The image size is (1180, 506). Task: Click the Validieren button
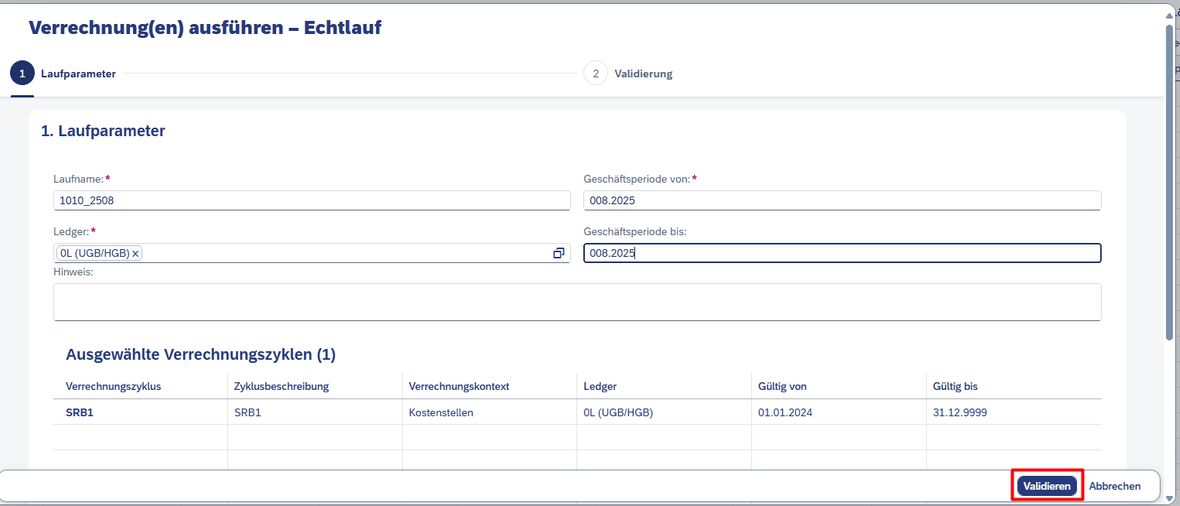1047,486
